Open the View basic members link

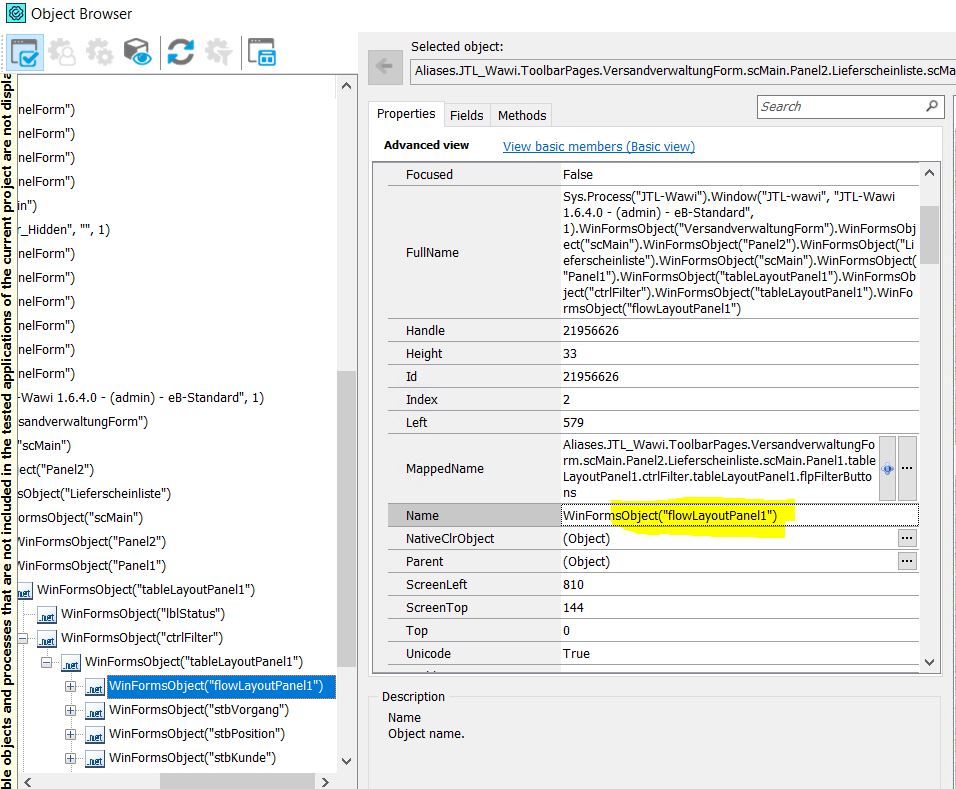pyautogui.click(x=598, y=146)
